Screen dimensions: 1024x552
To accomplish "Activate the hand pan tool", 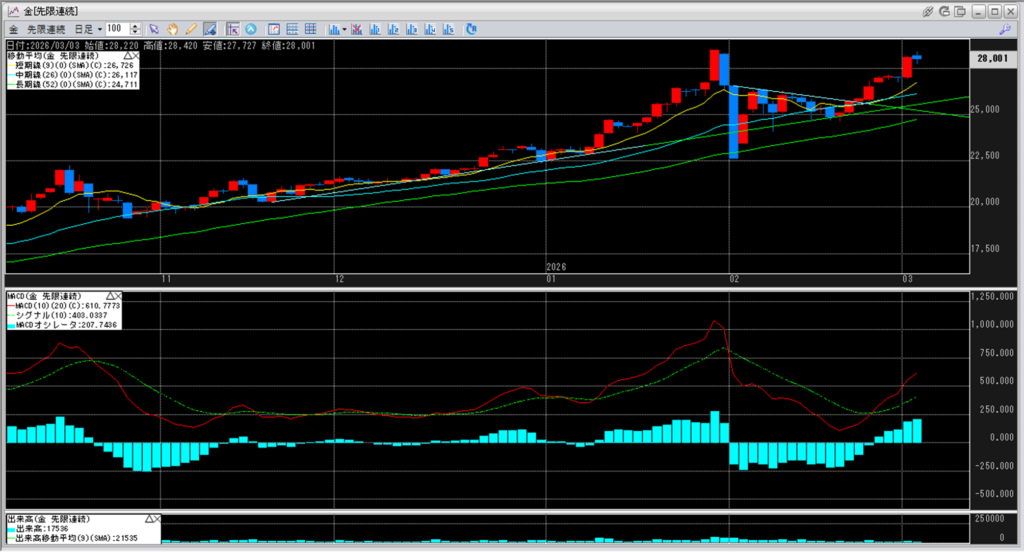I will coord(172,29).
